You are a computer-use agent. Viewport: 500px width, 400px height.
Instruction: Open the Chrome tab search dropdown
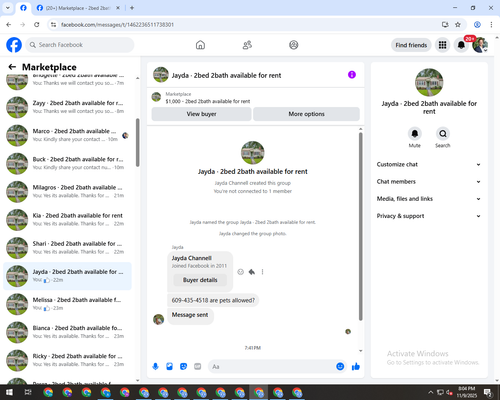(x=8, y=8)
